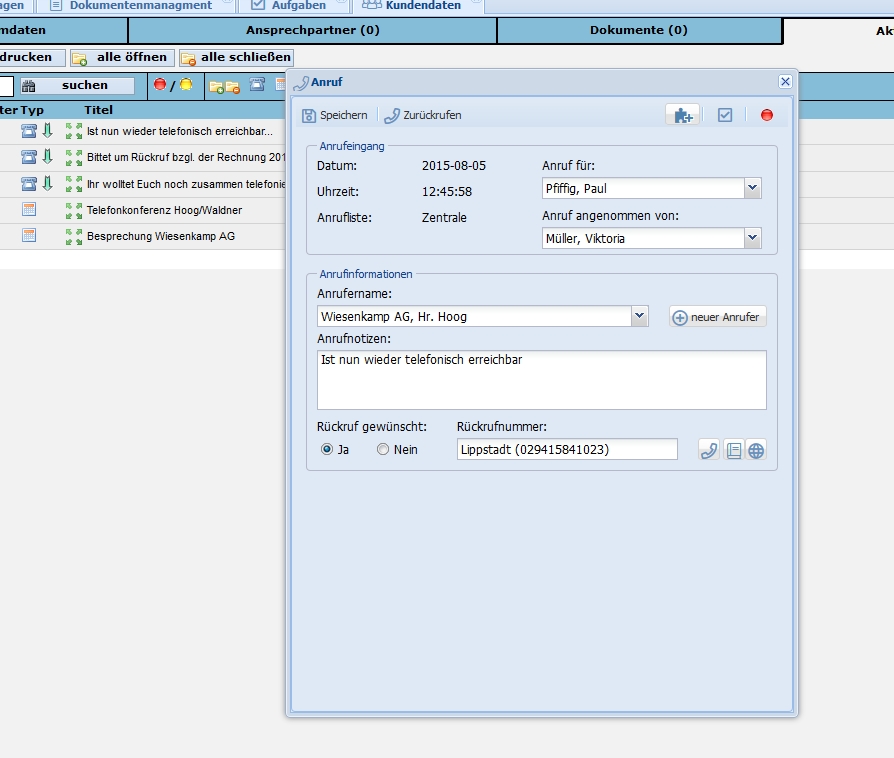Click the puzzle piece add-on icon

pos(682,115)
